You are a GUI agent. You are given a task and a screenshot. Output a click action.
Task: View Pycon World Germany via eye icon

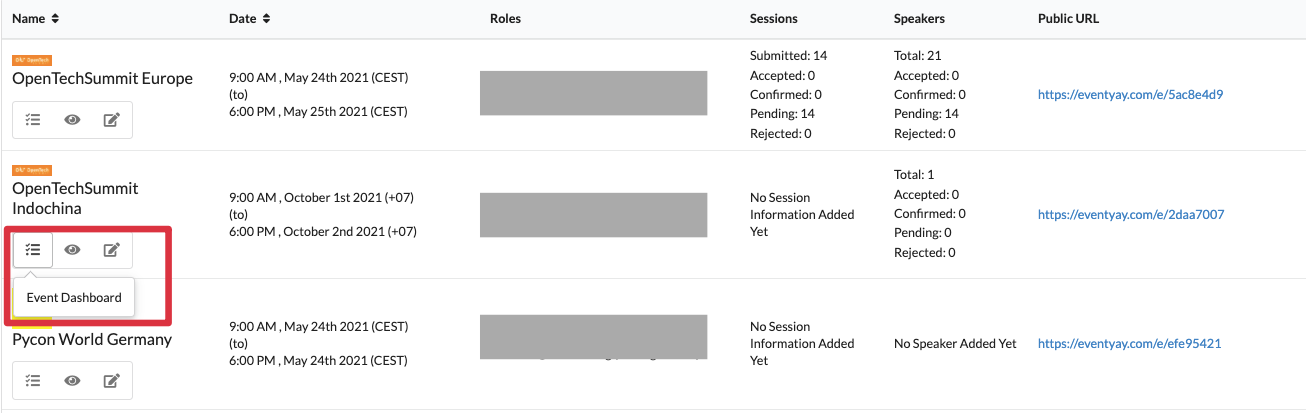coord(72,380)
